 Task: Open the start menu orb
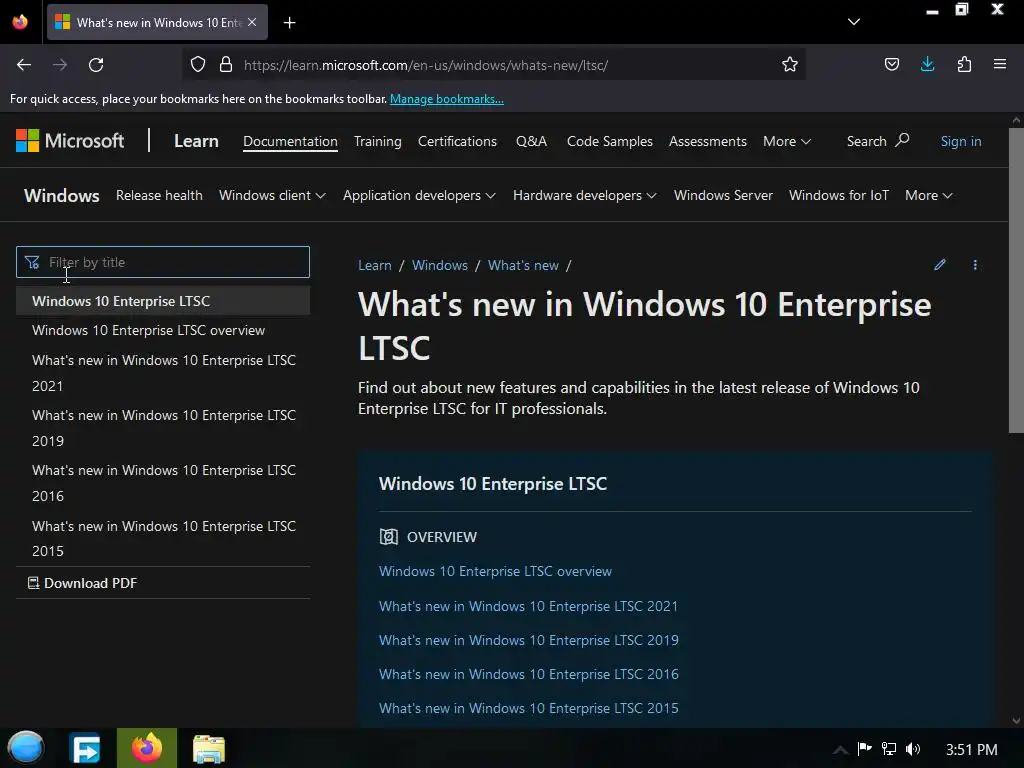[x=25, y=748]
